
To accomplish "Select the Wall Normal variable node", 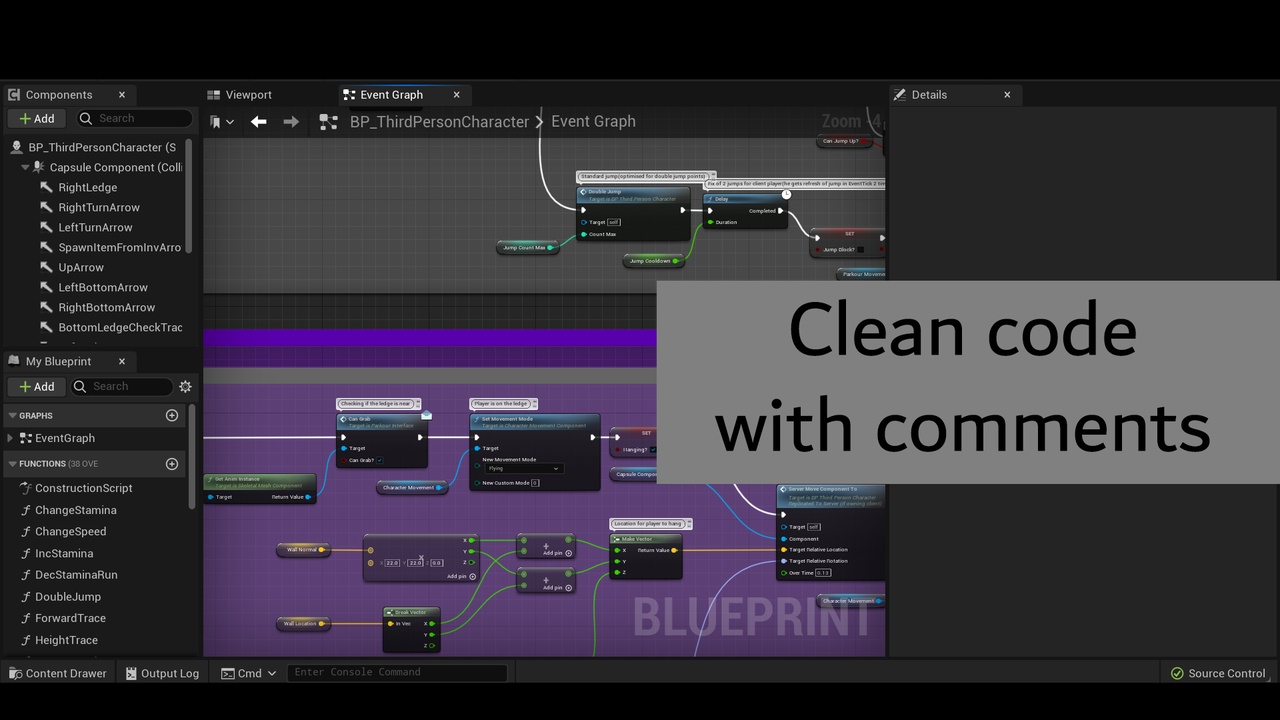I will click(303, 550).
